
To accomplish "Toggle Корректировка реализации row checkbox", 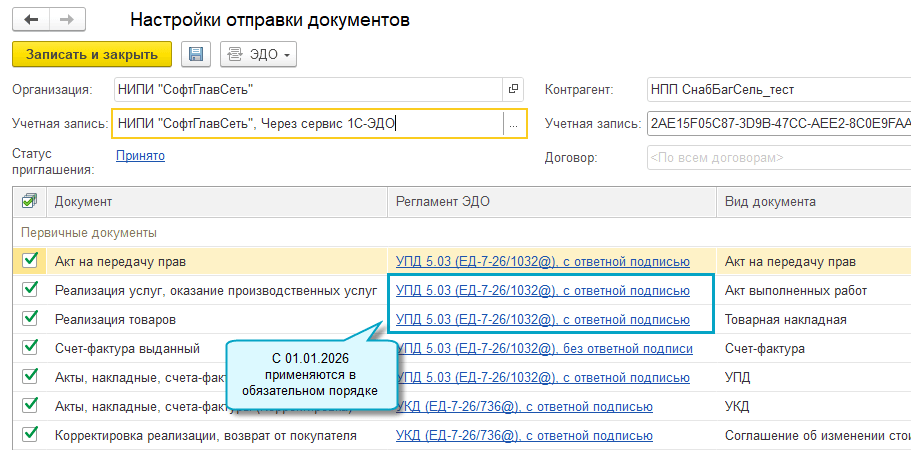I will [x=30, y=436].
